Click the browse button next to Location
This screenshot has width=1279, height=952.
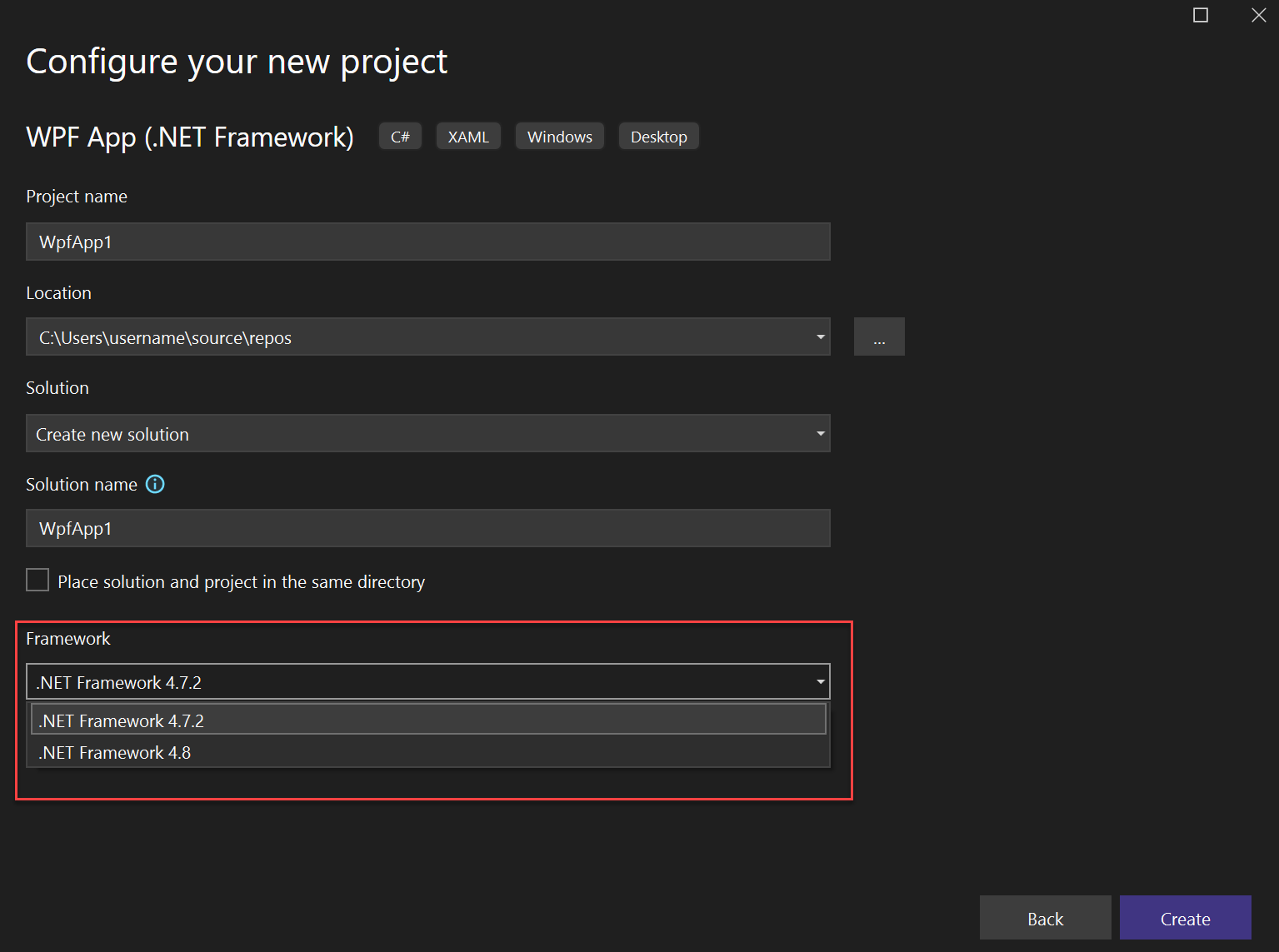point(879,336)
